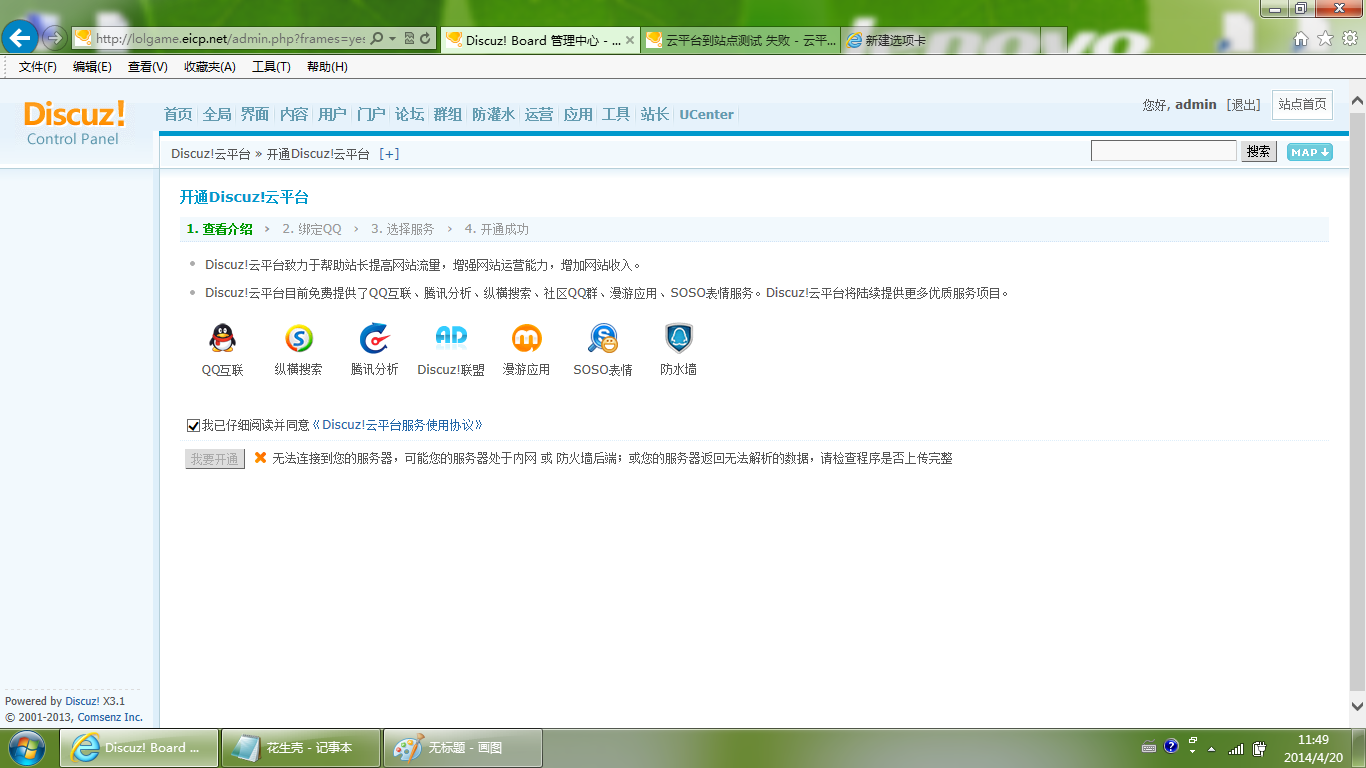Screen dimensions: 1366x768
Task: Click the admin search input field
Action: click(x=1164, y=151)
